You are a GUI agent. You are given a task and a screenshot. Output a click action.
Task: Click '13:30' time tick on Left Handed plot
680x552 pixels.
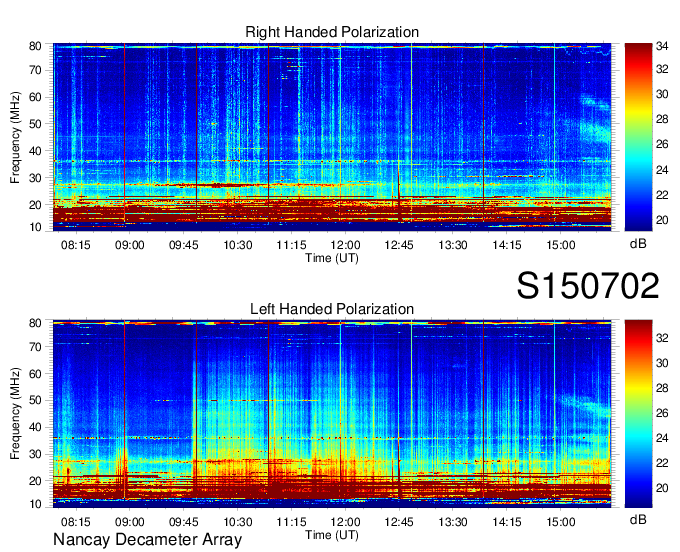[x=453, y=522]
